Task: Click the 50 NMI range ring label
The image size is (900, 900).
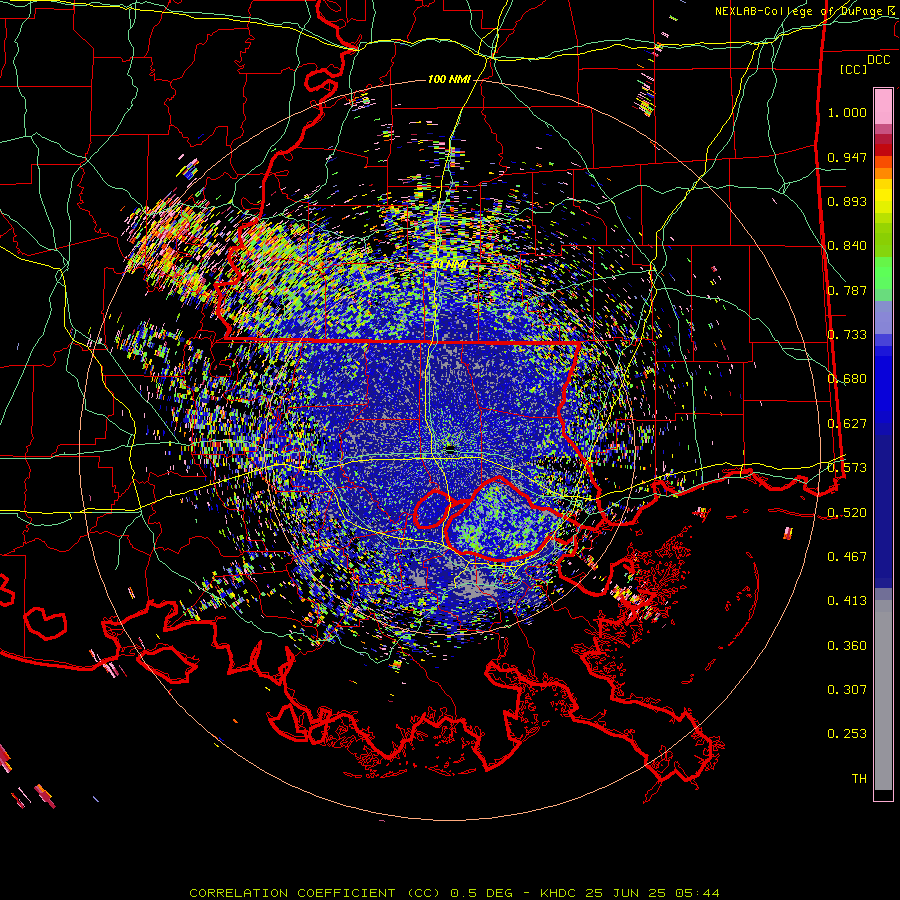Action: [x=449, y=265]
